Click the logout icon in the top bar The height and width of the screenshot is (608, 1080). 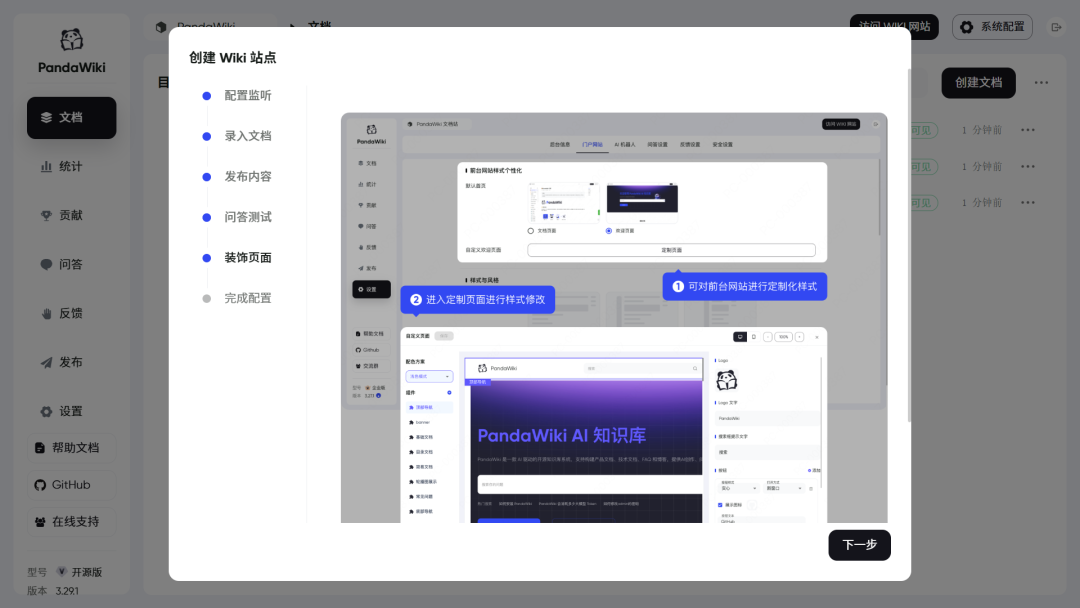(1056, 27)
